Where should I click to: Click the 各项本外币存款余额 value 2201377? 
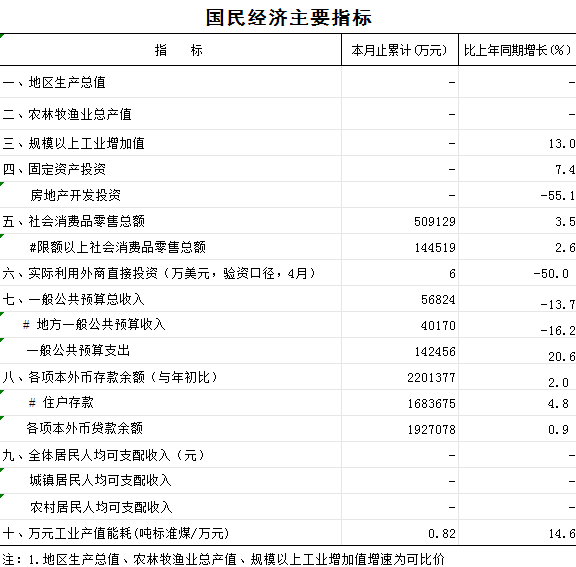coord(431,378)
